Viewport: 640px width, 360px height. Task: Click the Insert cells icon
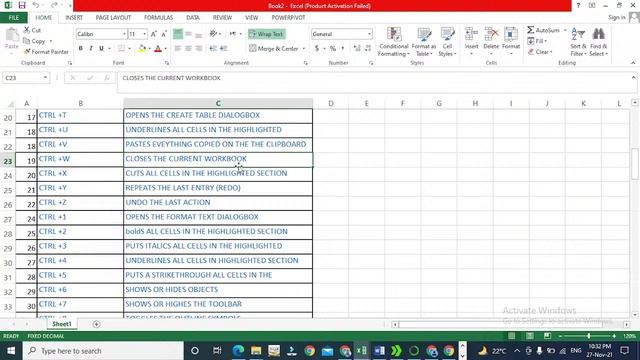click(x=471, y=34)
